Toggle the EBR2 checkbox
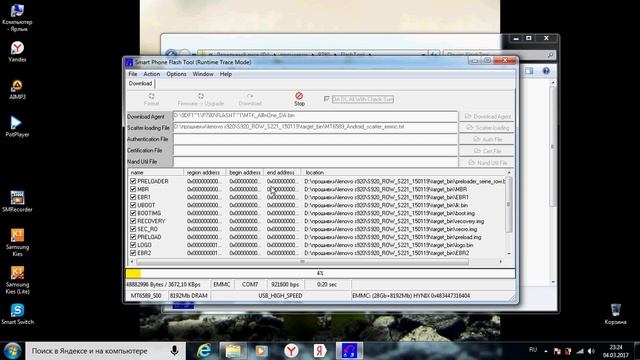Viewport: 640px width, 360px height. pyautogui.click(x=133, y=253)
